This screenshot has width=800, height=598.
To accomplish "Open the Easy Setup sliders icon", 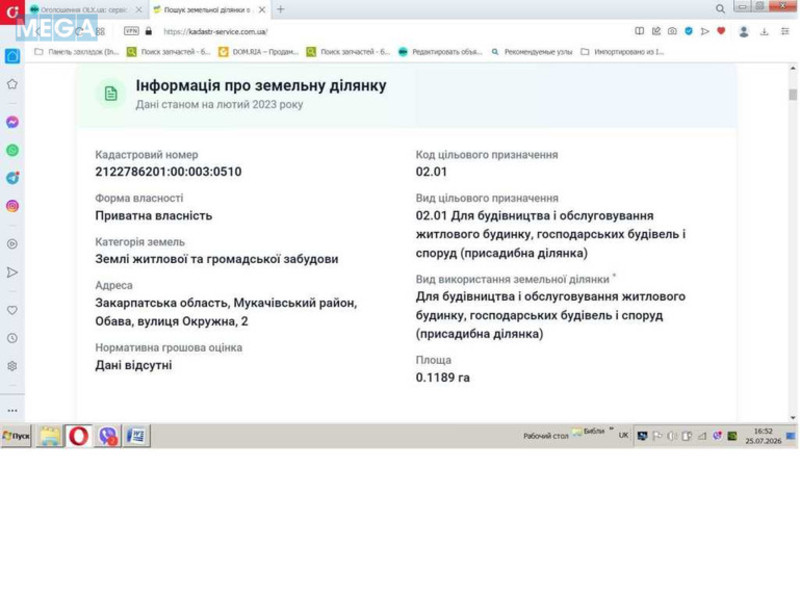I will point(785,32).
